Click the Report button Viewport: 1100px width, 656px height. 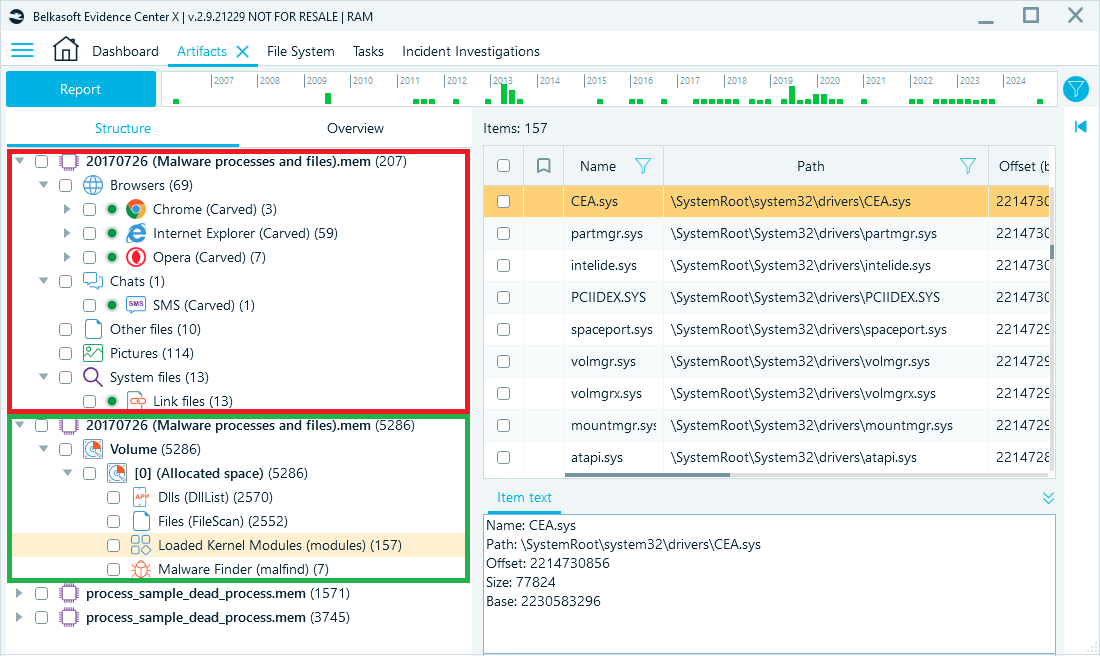[80, 89]
